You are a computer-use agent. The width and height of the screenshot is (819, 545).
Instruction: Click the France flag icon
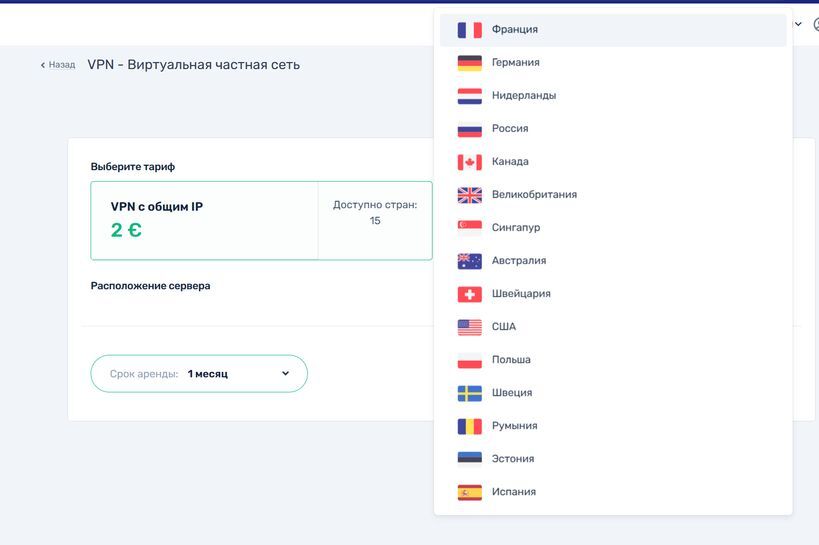(x=469, y=30)
